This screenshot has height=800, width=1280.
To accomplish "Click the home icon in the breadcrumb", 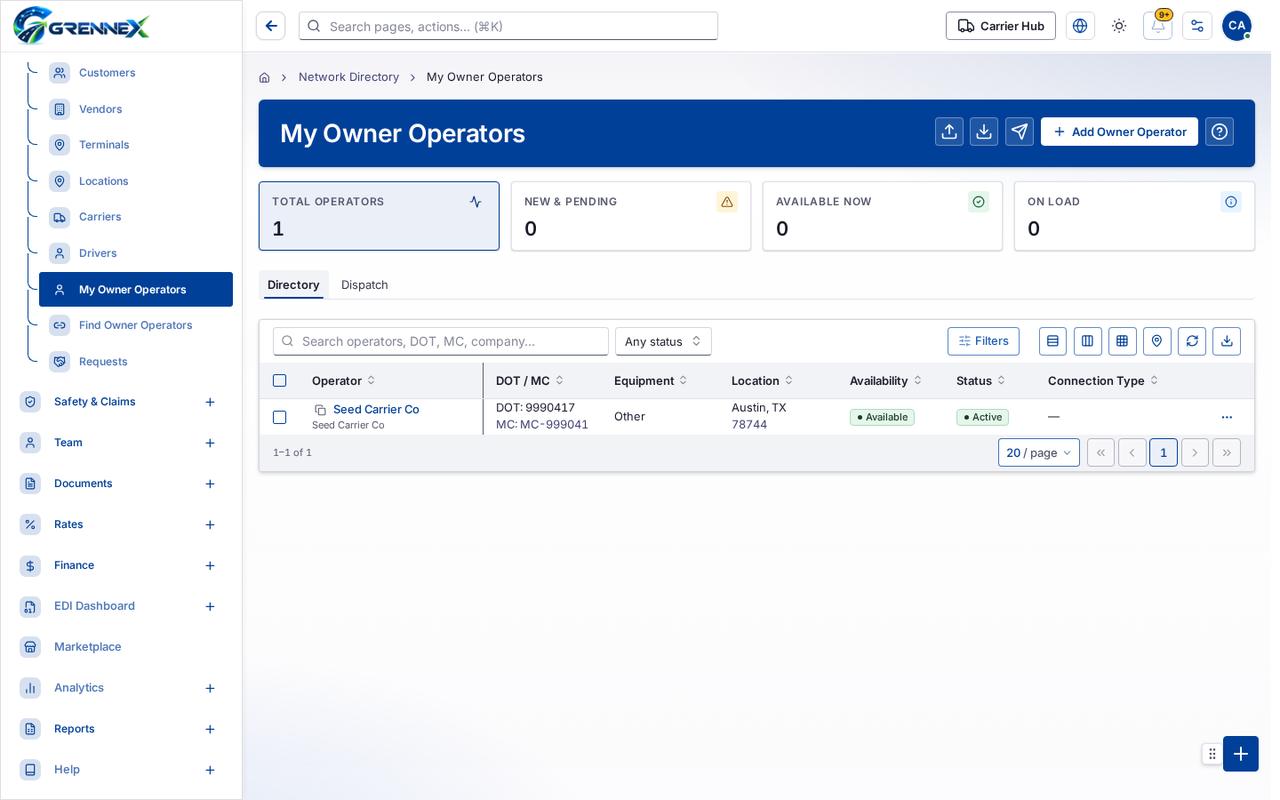I will pyautogui.click(x=264, y=77).
